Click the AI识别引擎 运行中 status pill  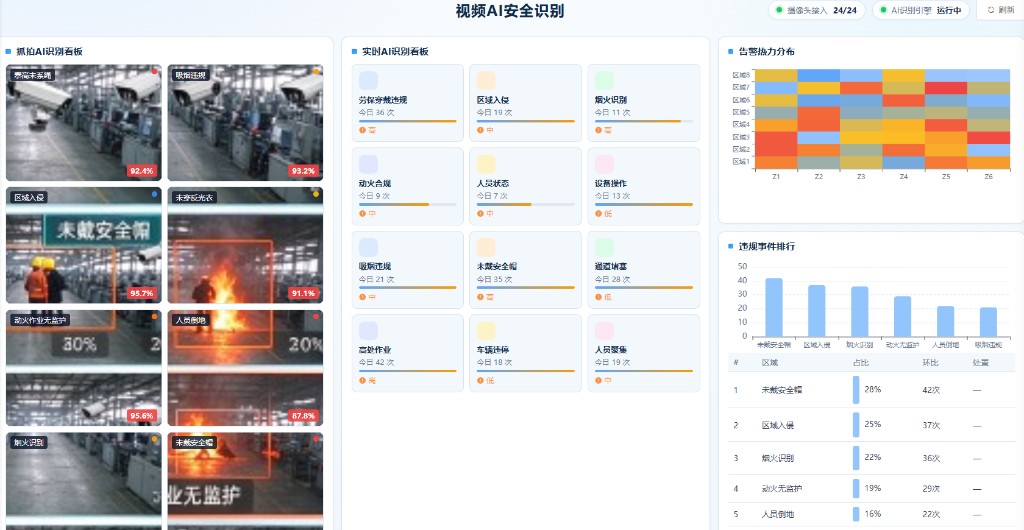[x=921, y=10]
